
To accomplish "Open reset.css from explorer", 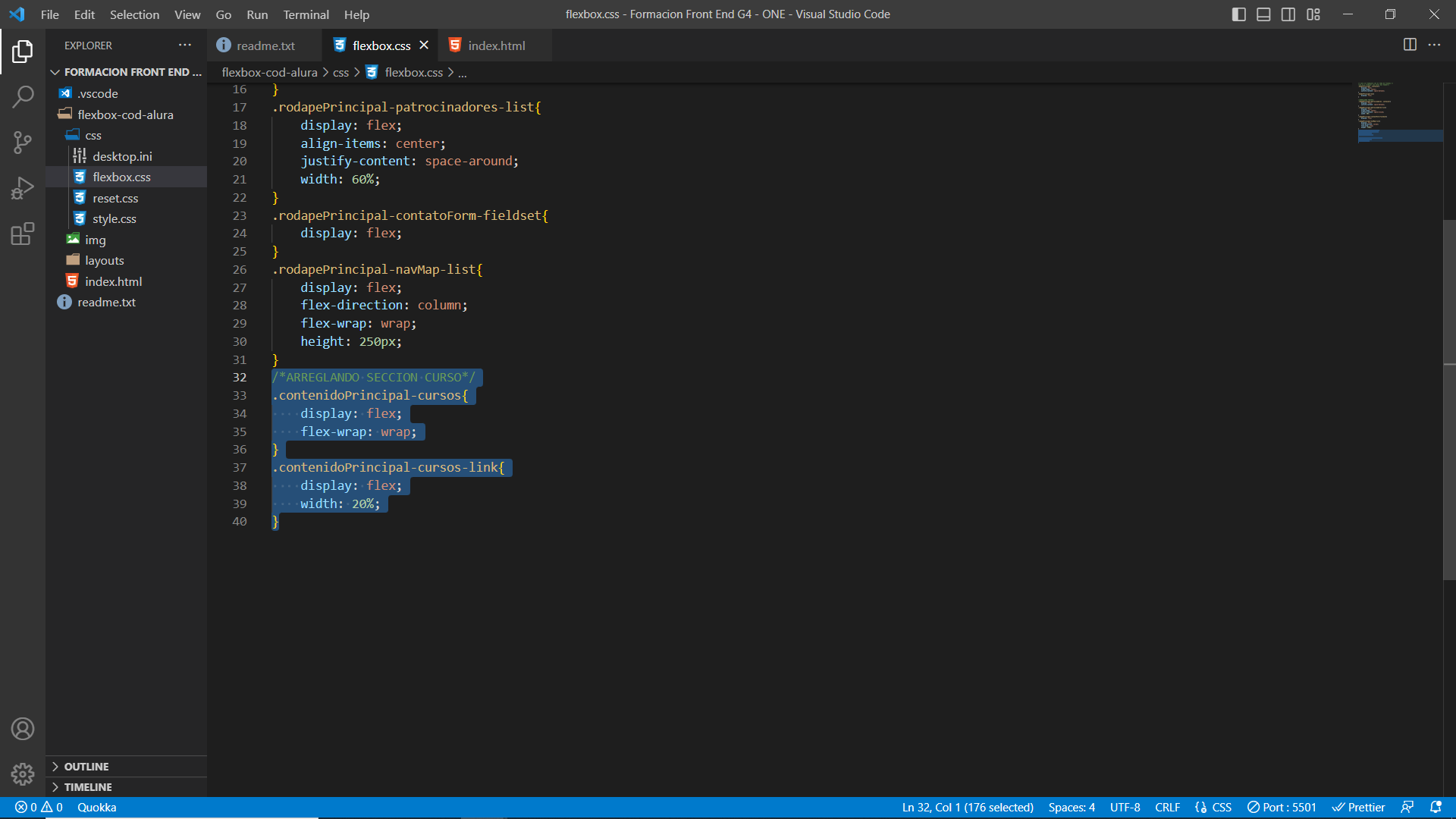I will click(127, 198).
